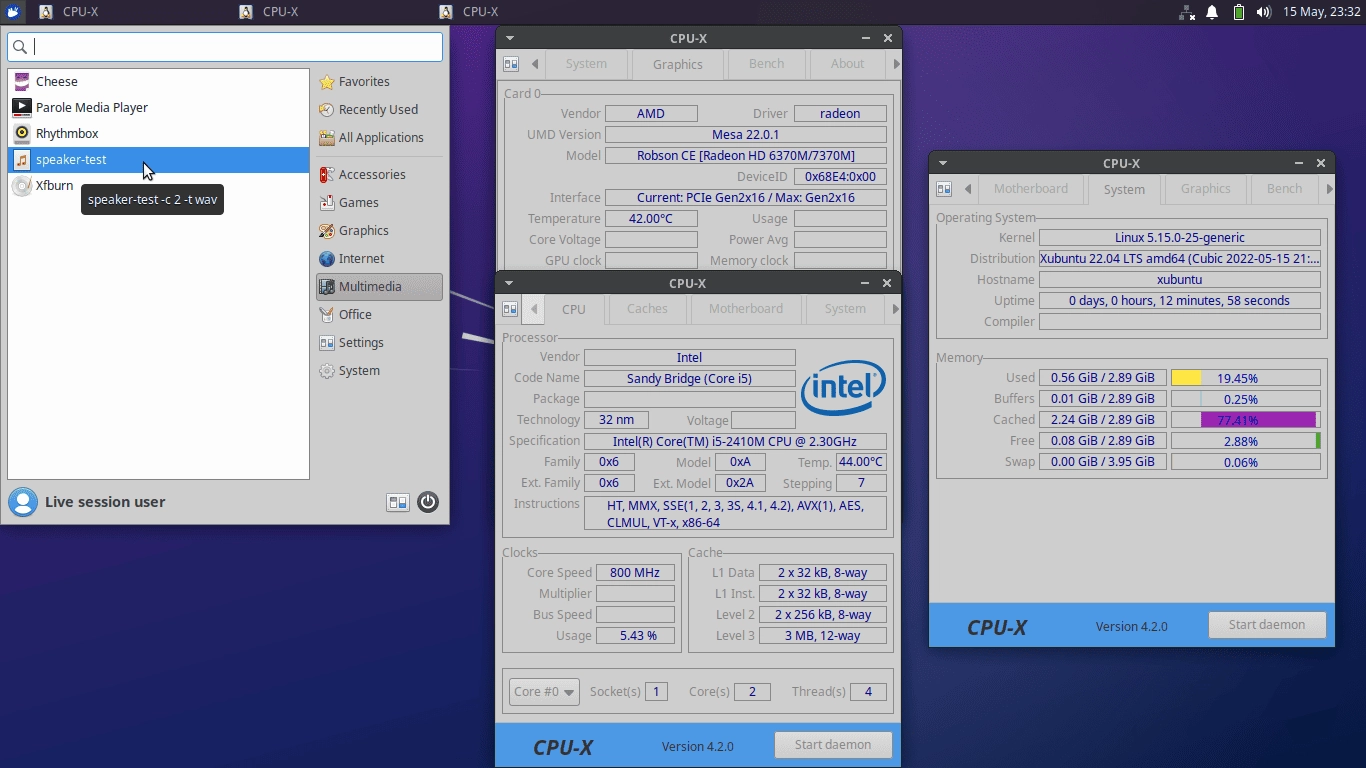Screen dimensions: 1366x768
Task: Click right tab arrow in Graphics window
Action: [895, 64]
